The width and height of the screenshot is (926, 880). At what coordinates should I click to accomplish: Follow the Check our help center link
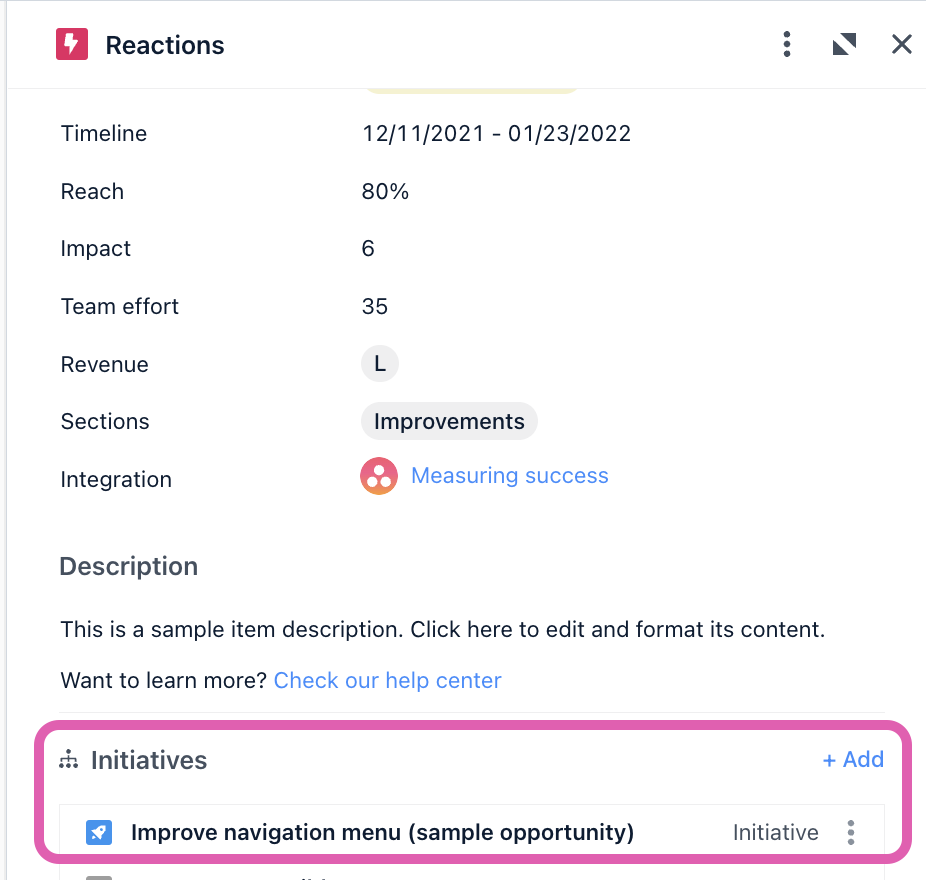pyautogui.click(x=387, y=680)
